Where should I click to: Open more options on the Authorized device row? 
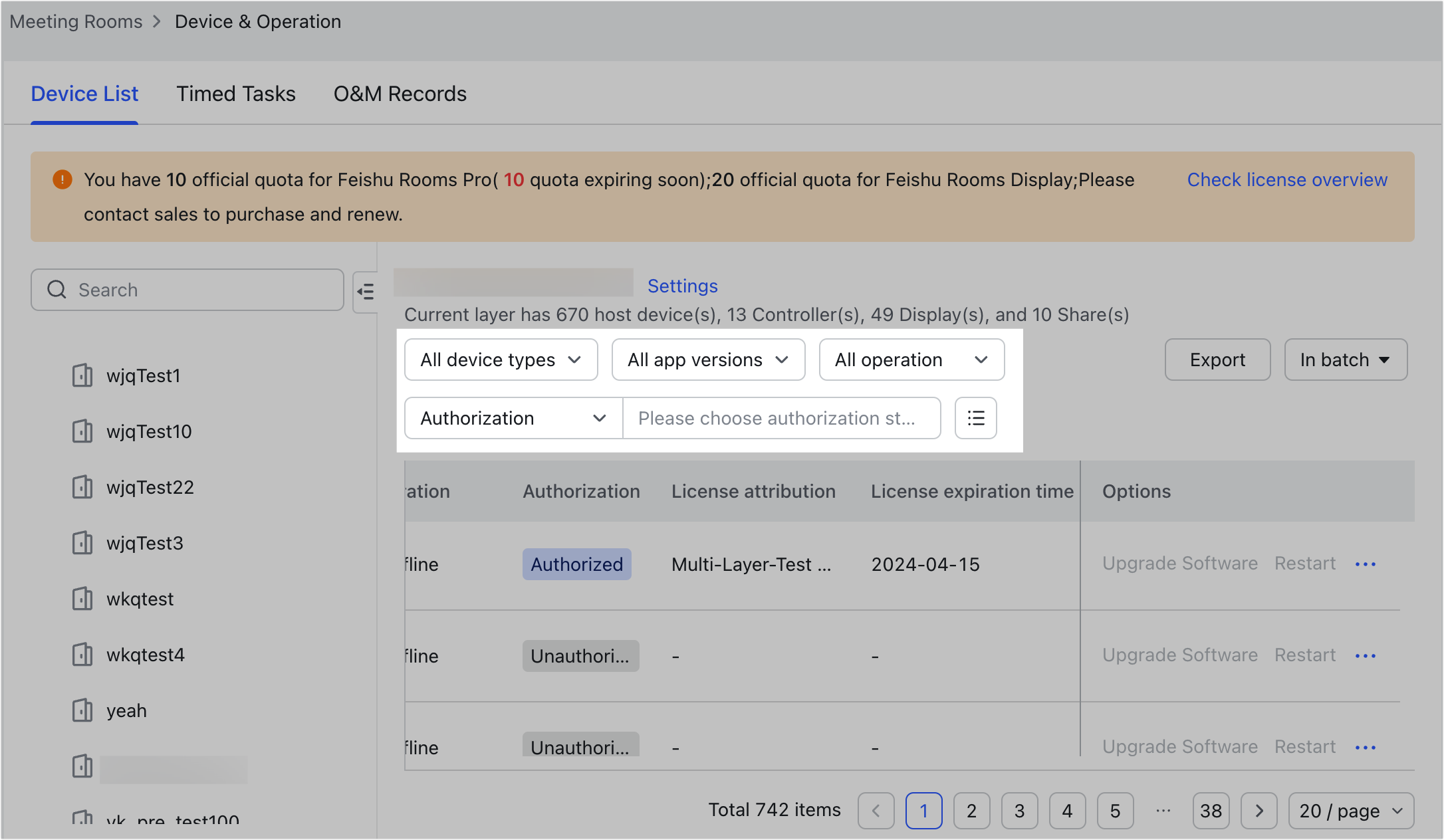pos(1365,564)
